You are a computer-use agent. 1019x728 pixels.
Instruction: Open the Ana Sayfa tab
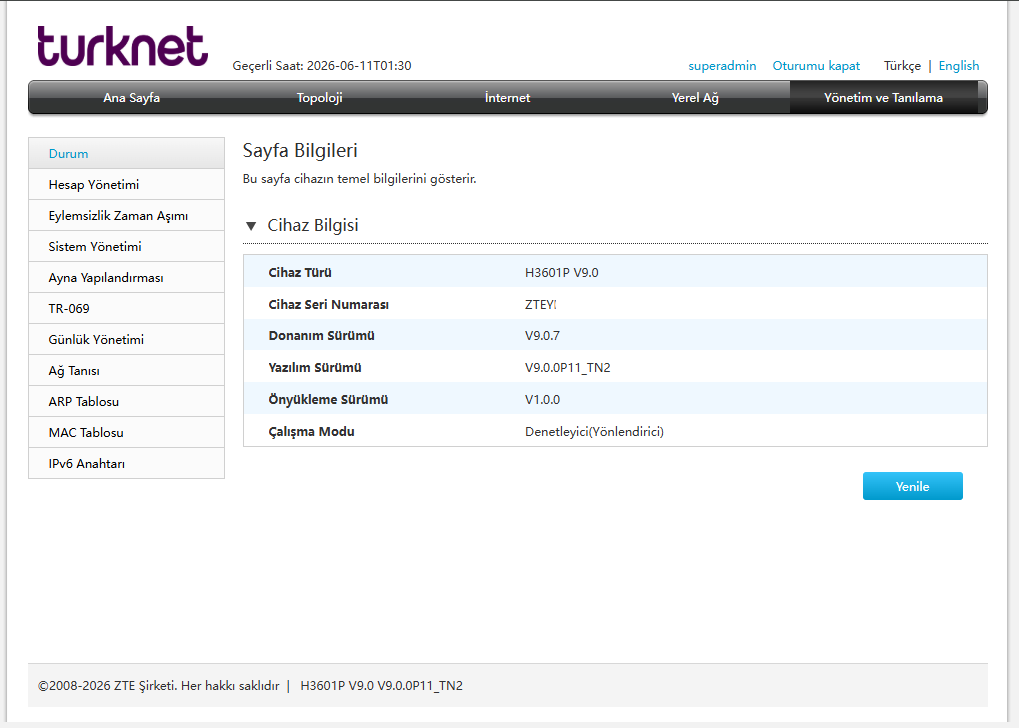point(131,98)
